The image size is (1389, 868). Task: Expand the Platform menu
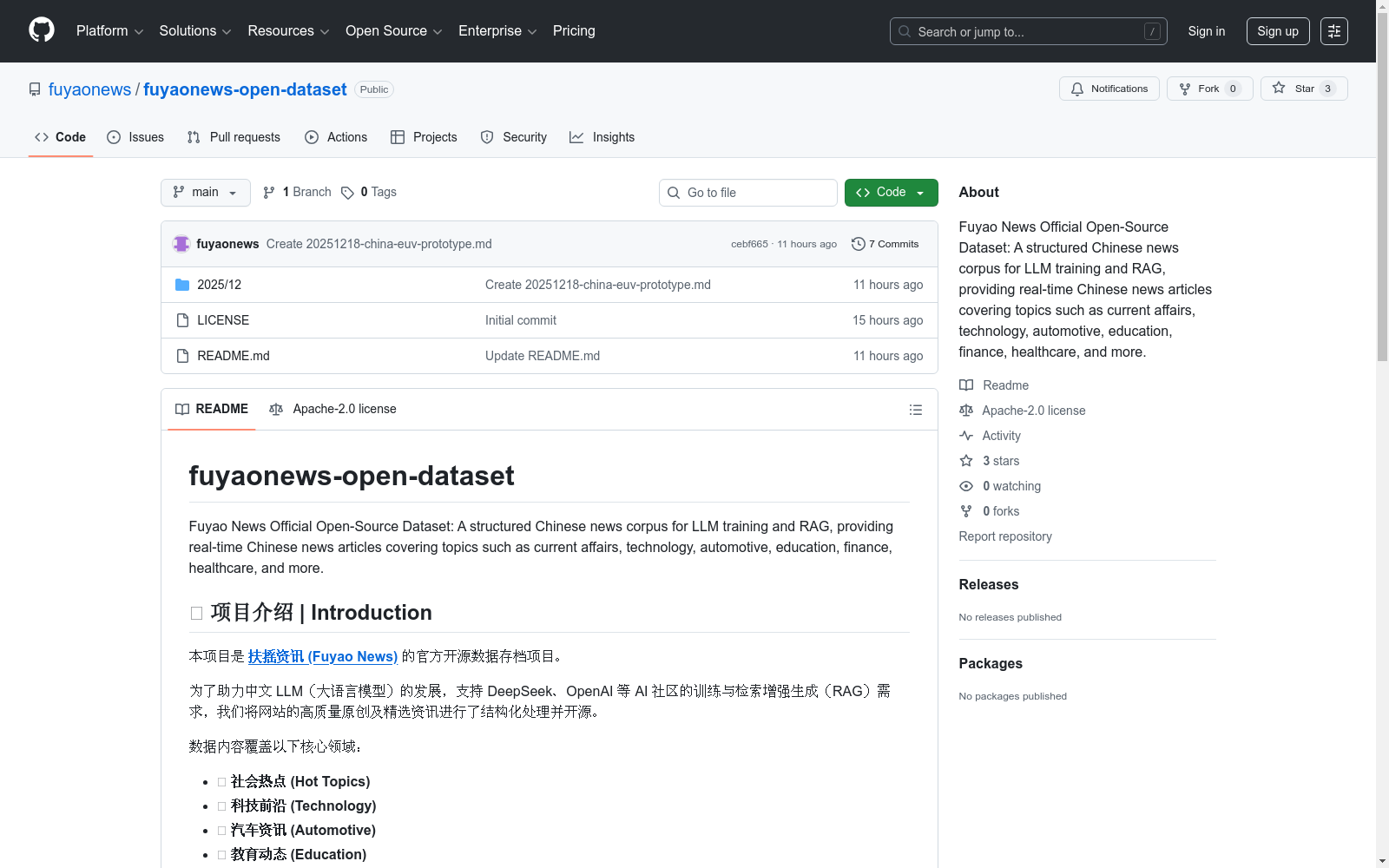[x=110, y=31]
